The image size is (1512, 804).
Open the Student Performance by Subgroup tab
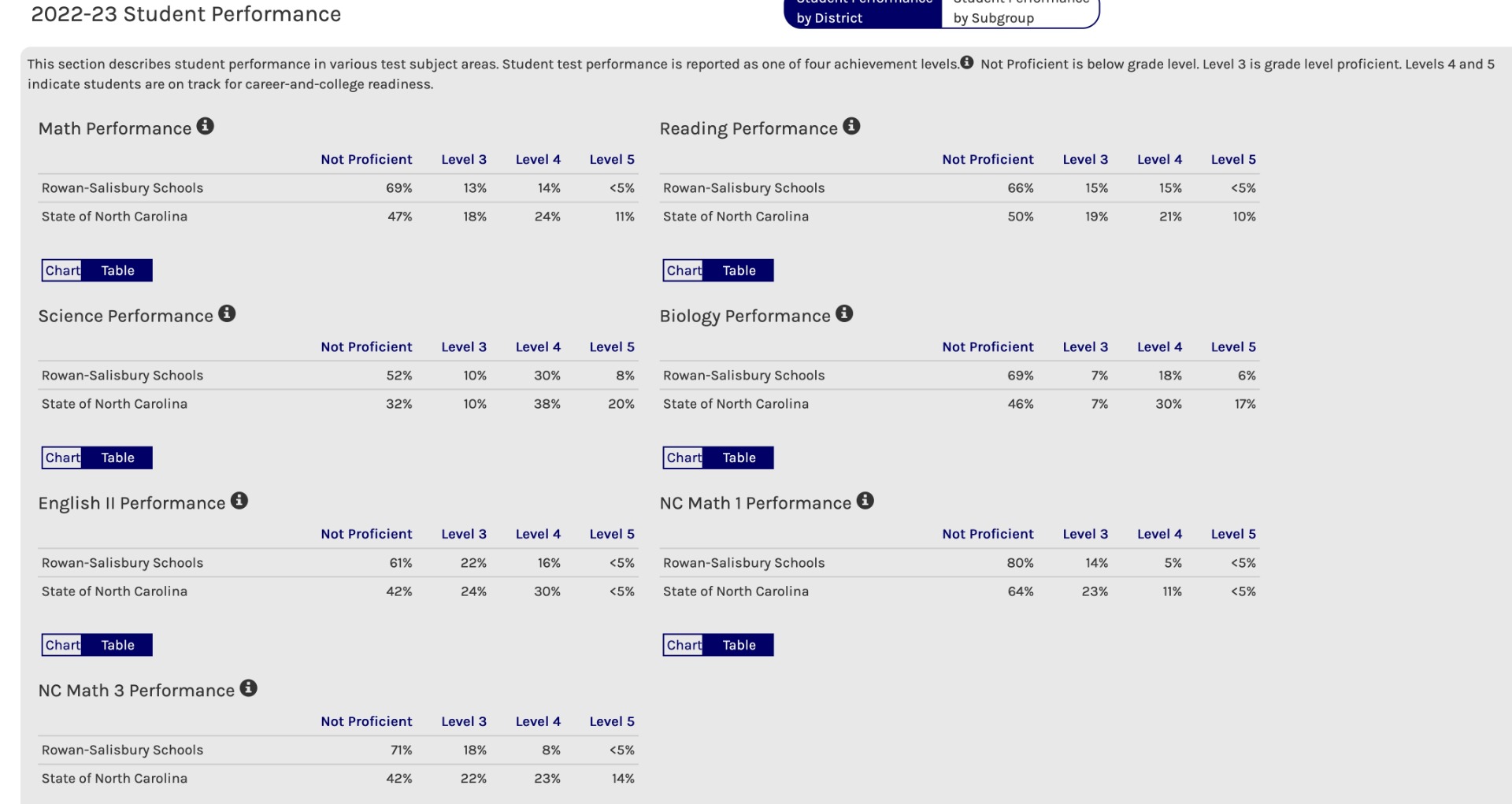1020,13
